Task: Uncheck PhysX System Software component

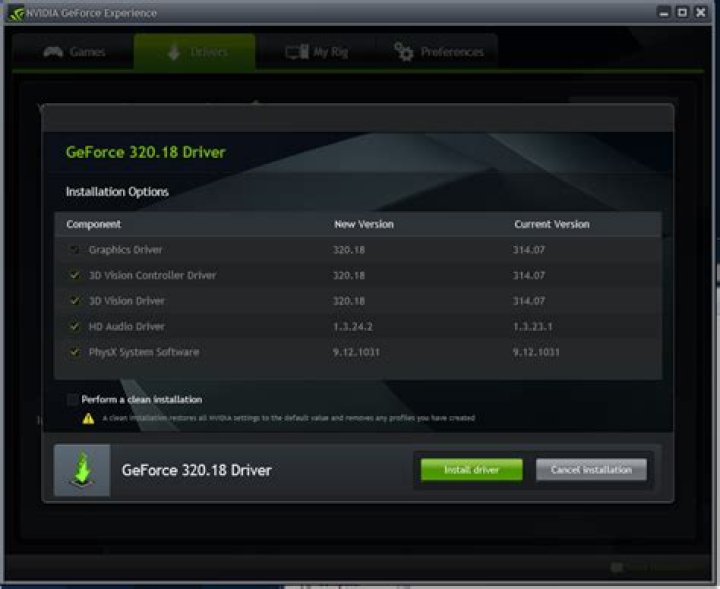Action: tap(74, 352)
